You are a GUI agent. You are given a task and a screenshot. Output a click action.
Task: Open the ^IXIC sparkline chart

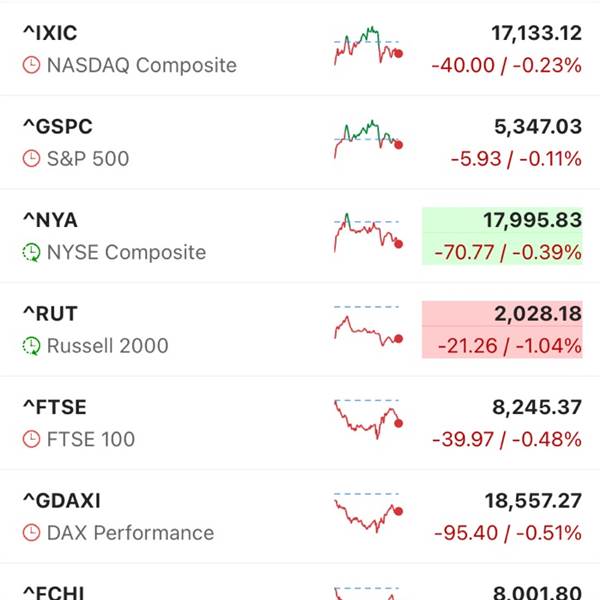tap(368, 46)
